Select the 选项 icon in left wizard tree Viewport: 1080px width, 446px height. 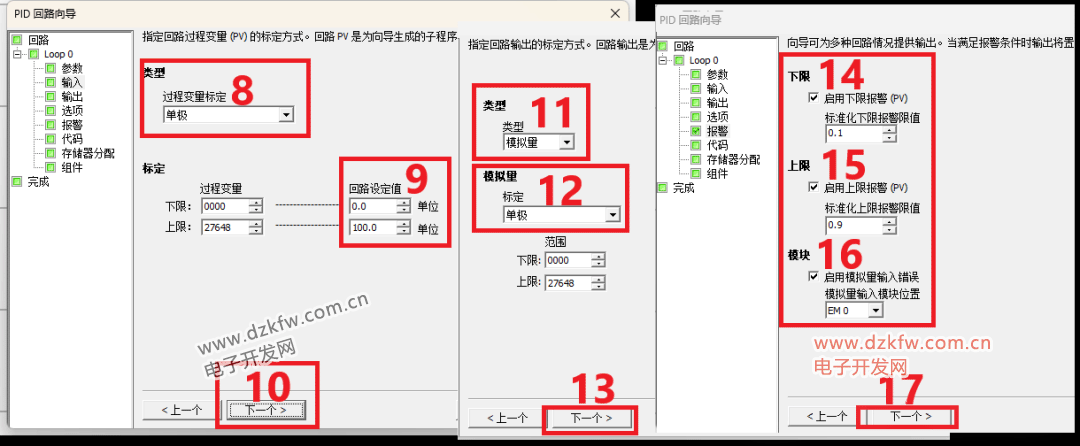click(x=50, y=110)
